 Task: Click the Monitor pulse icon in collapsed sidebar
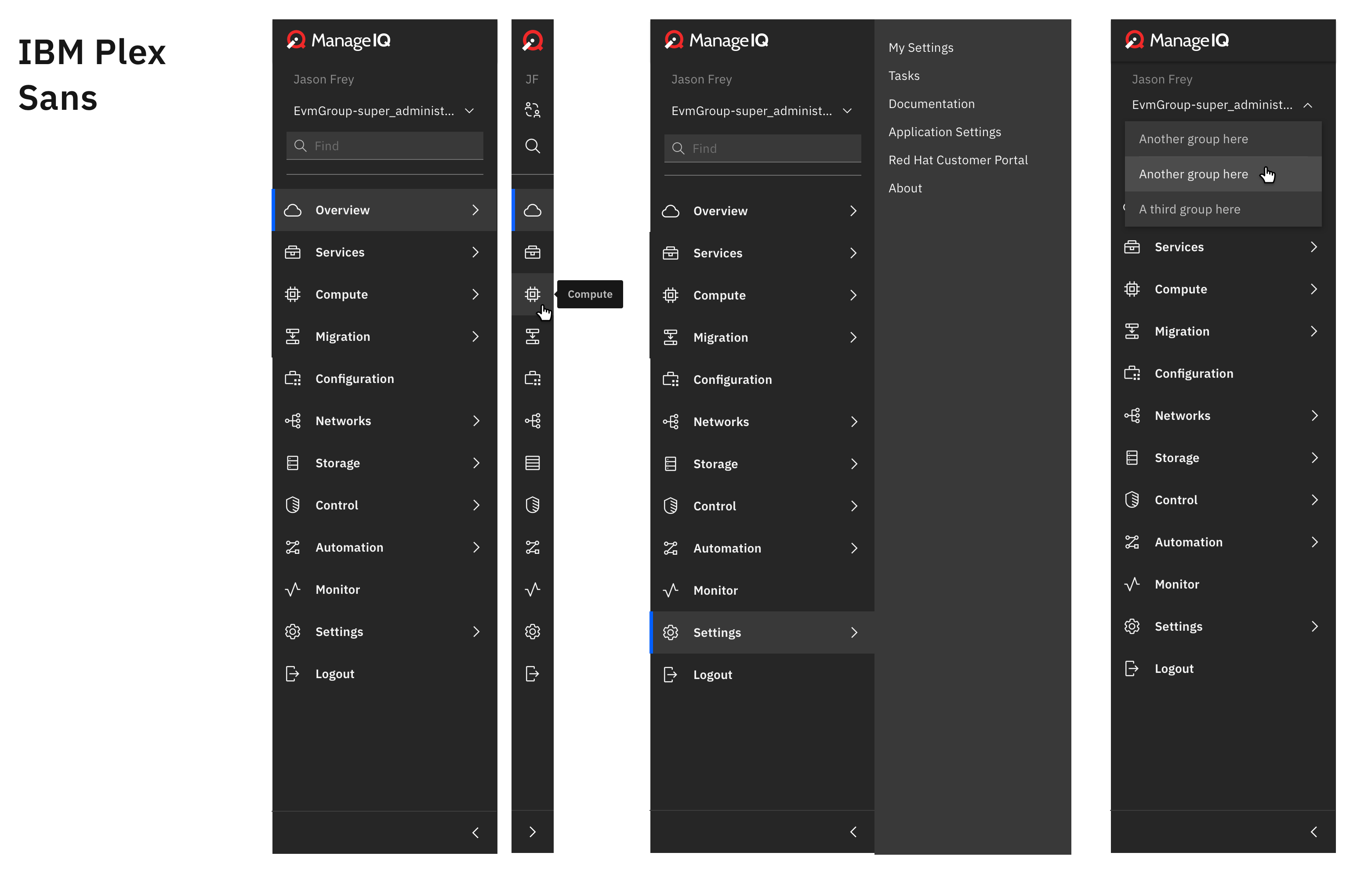tap(532, 589)
